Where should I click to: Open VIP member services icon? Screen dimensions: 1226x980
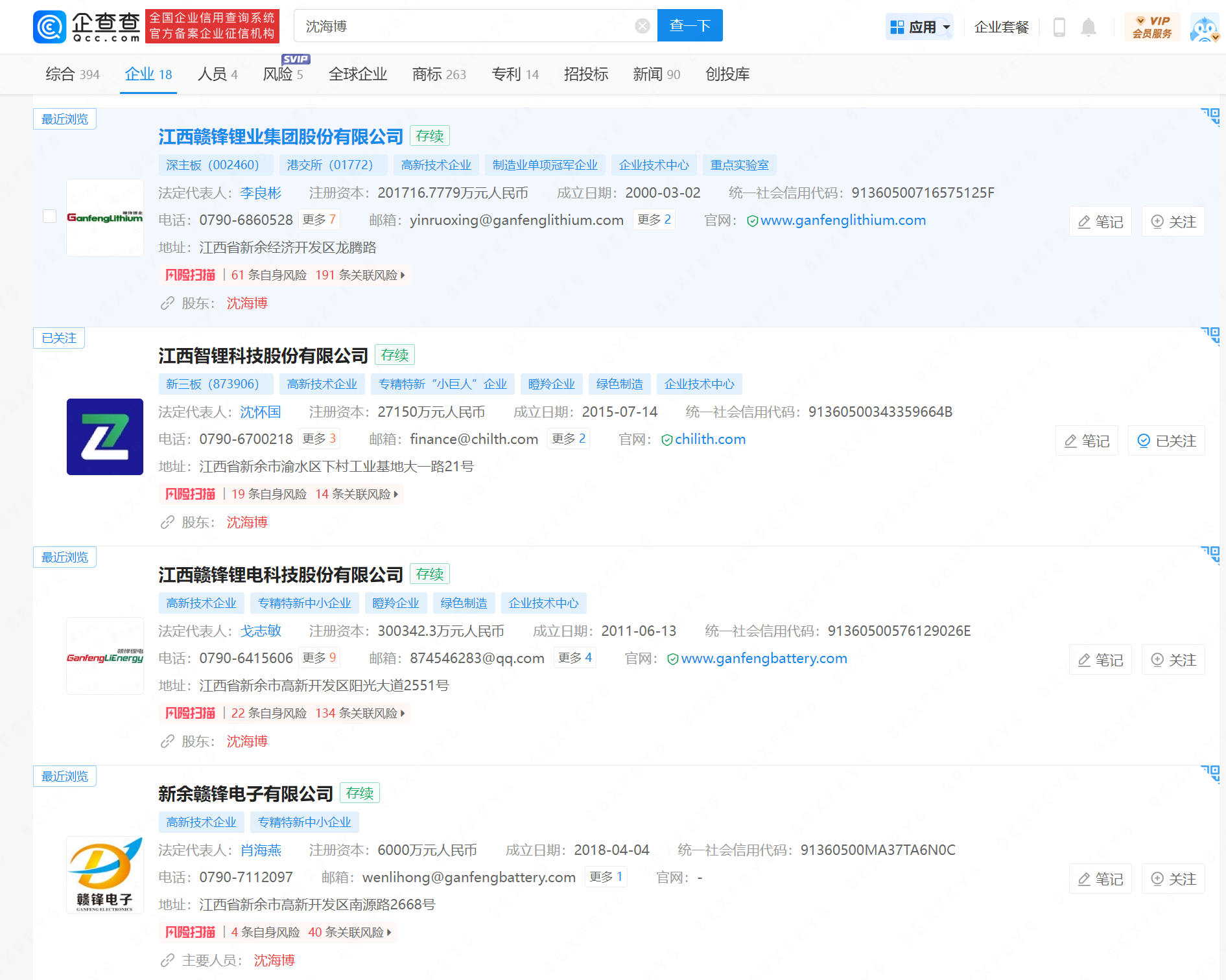pos(1152,27)
